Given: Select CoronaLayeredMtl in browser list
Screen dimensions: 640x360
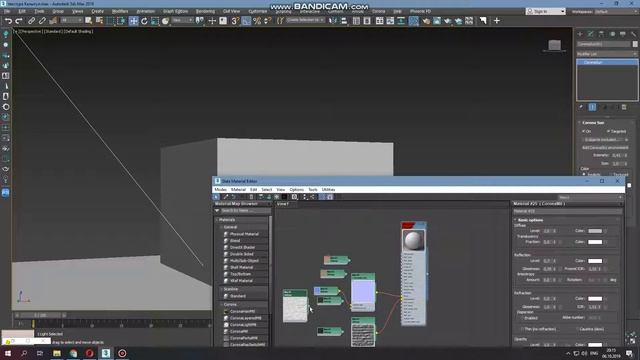Looking at the screenshot, I should click(245, 318).
